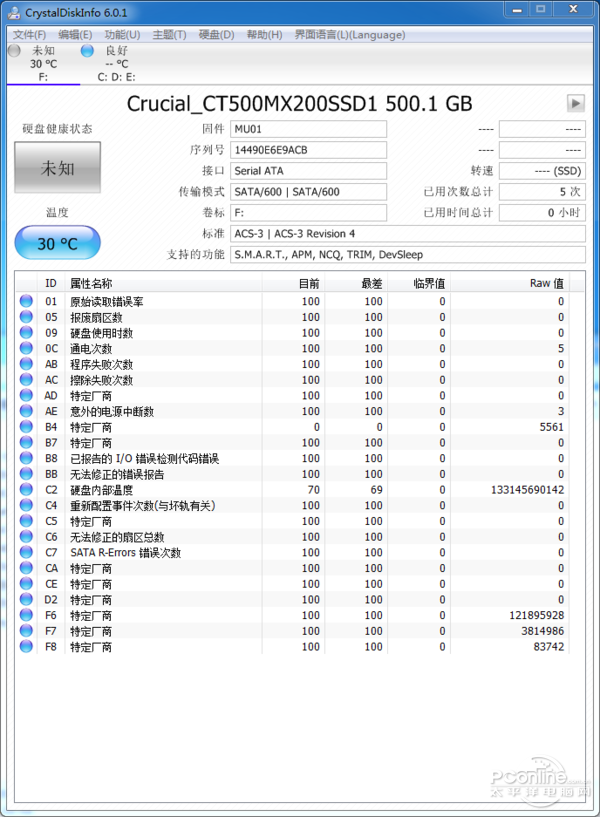
Task: Click the power-on hours field 0 小时
Action: pos(542,213)
